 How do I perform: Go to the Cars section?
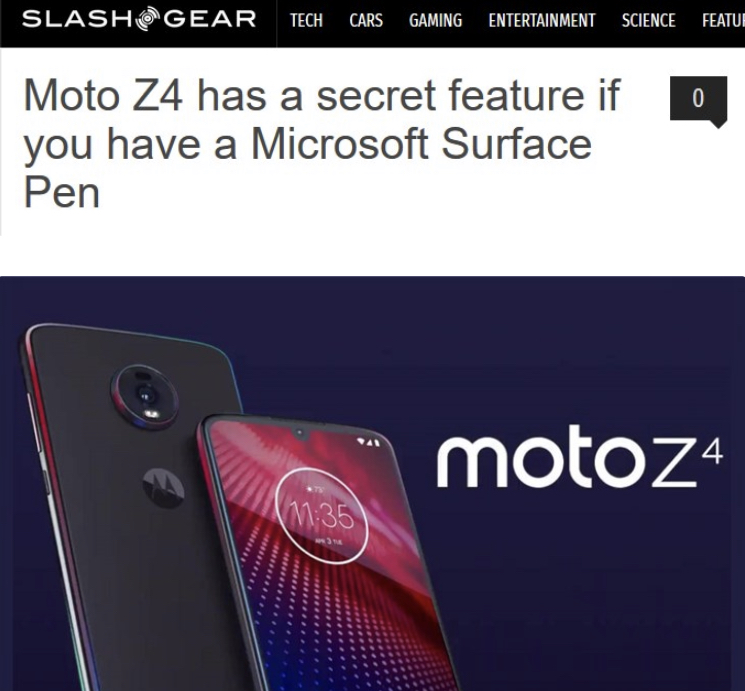366,20
